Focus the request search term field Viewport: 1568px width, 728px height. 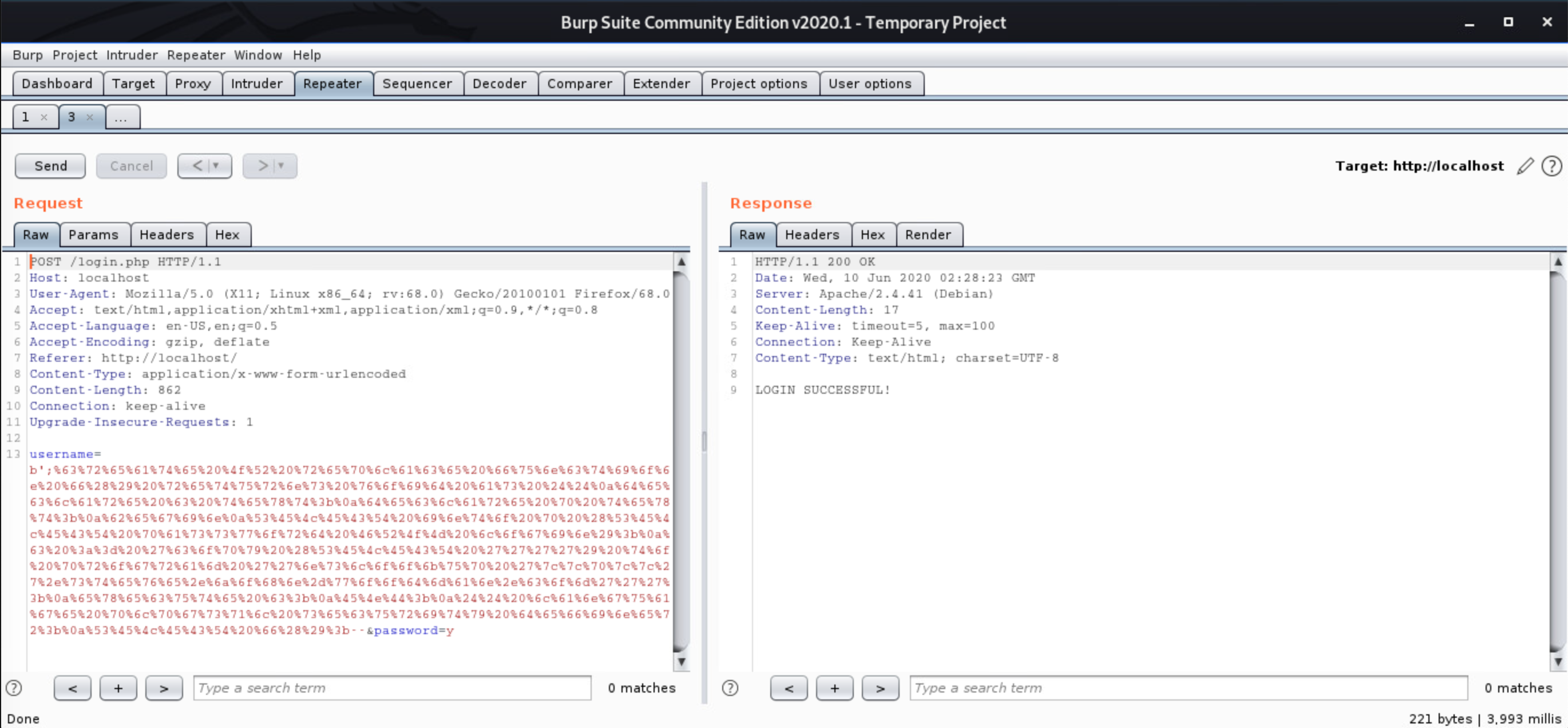(392, 688)
